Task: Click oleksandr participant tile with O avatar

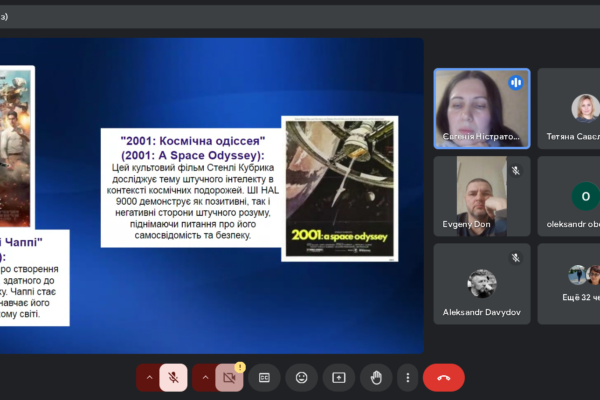Action: tap(569, 196)
